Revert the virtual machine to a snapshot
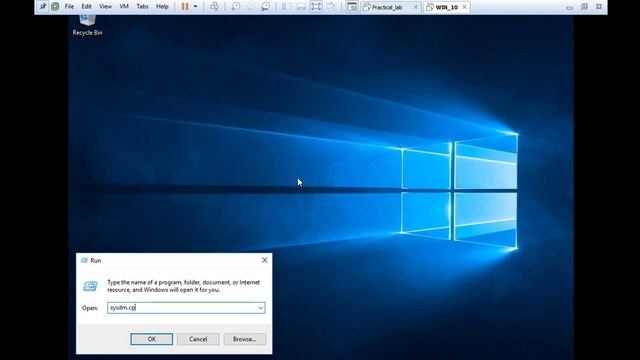The height and width of the screenshot is (360, 640). 251,7
